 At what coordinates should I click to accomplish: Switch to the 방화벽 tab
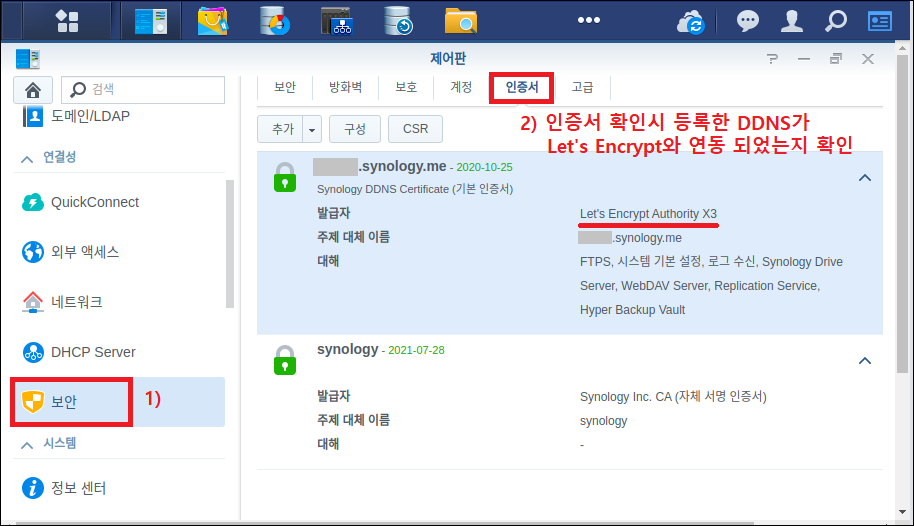346,87
